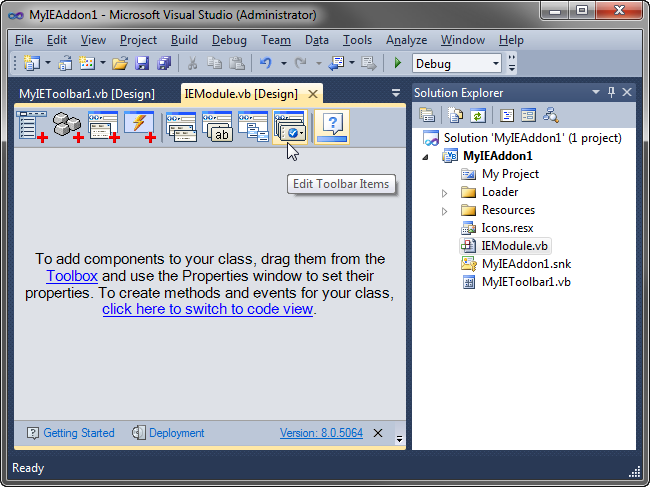
Task: Click the Toolbox link
Action: 72,276
